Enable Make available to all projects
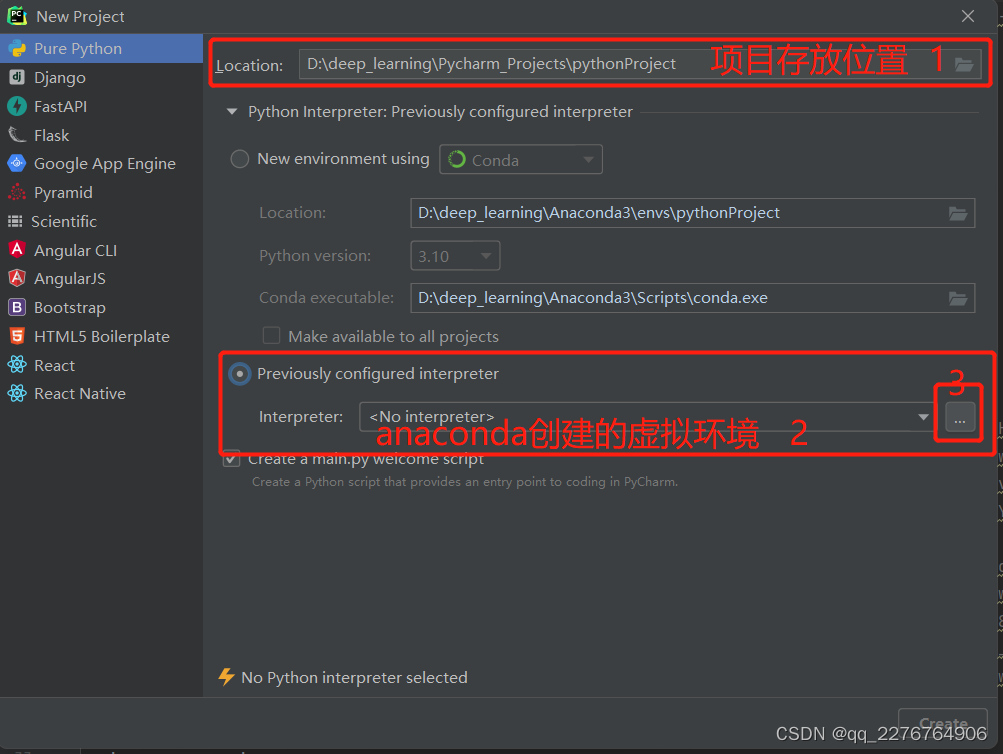The image size is (1003, 754). coord(272,336)
